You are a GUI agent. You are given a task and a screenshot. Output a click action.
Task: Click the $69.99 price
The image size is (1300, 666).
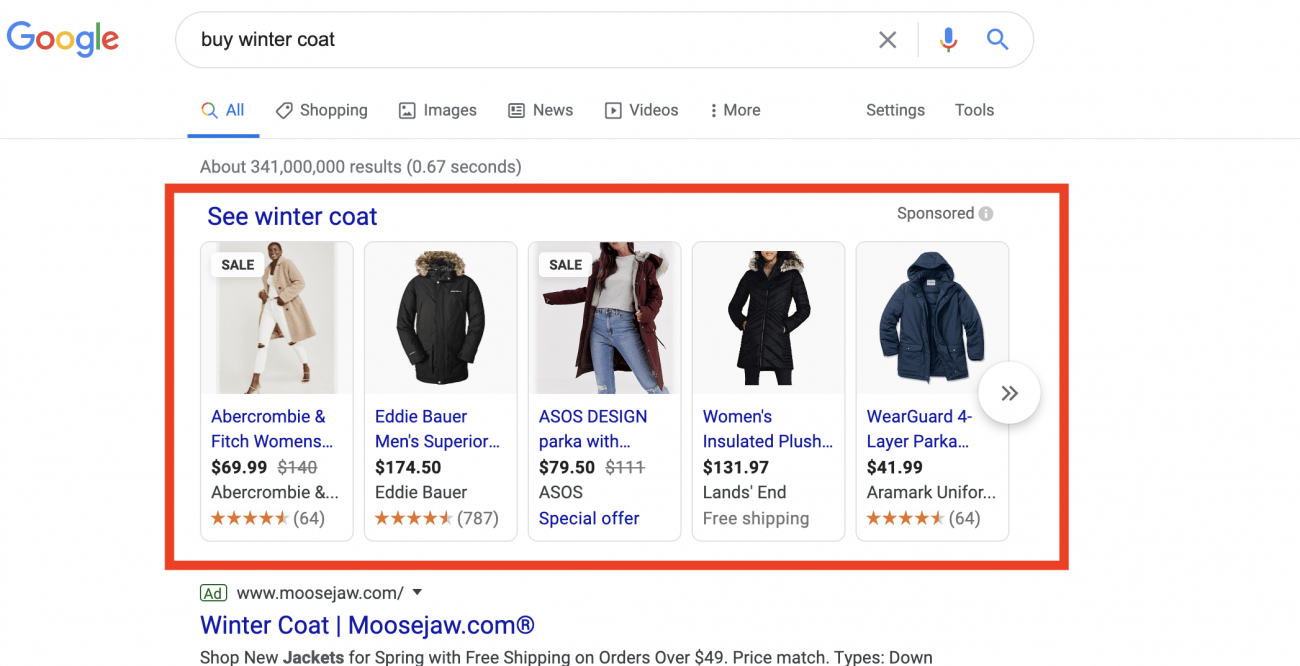pos(239,467)
